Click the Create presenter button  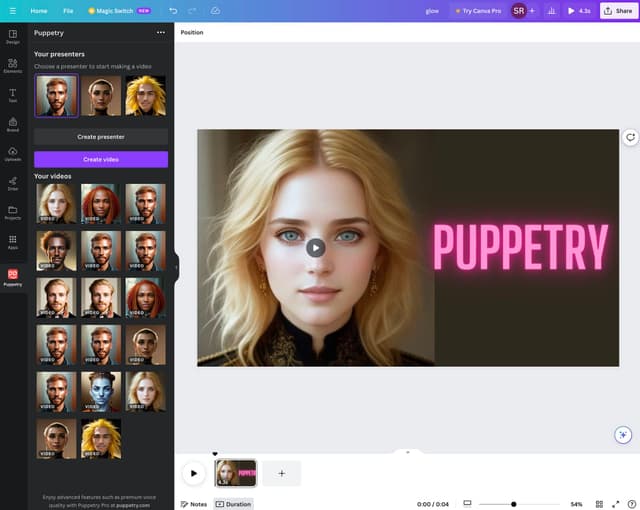coord(101,137)
